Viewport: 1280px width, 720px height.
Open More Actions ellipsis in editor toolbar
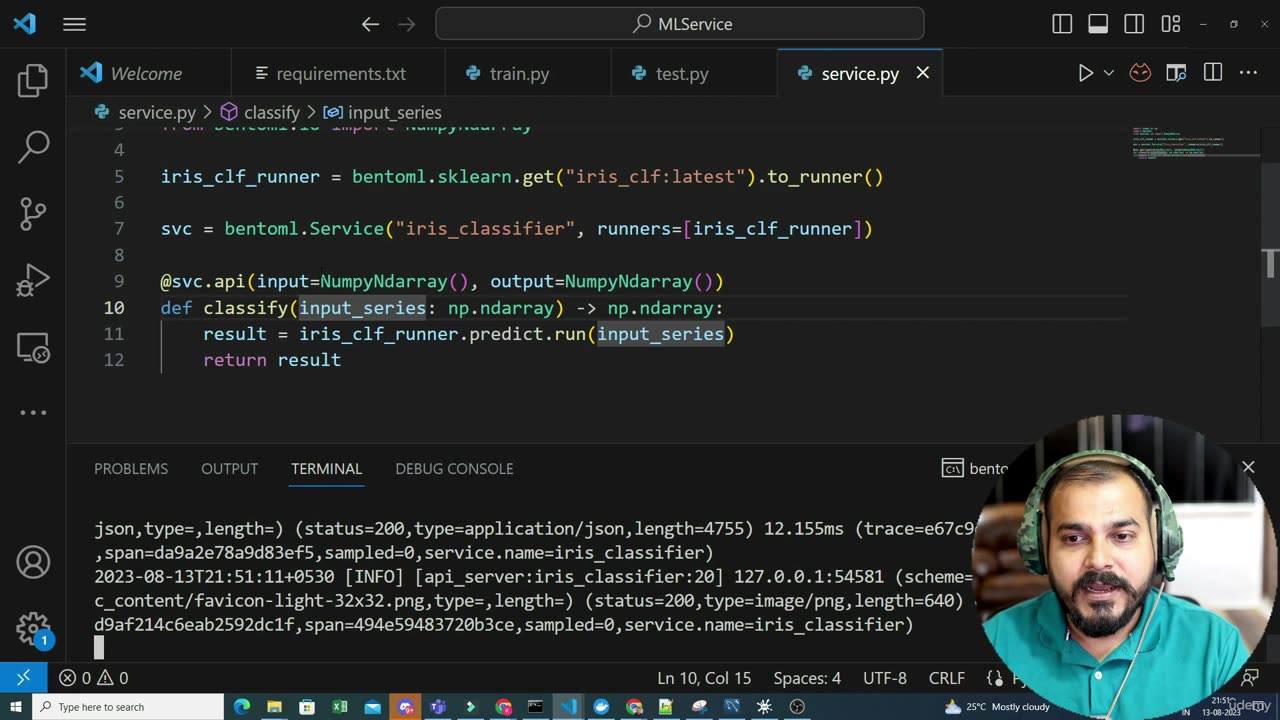coord(1248,73)
